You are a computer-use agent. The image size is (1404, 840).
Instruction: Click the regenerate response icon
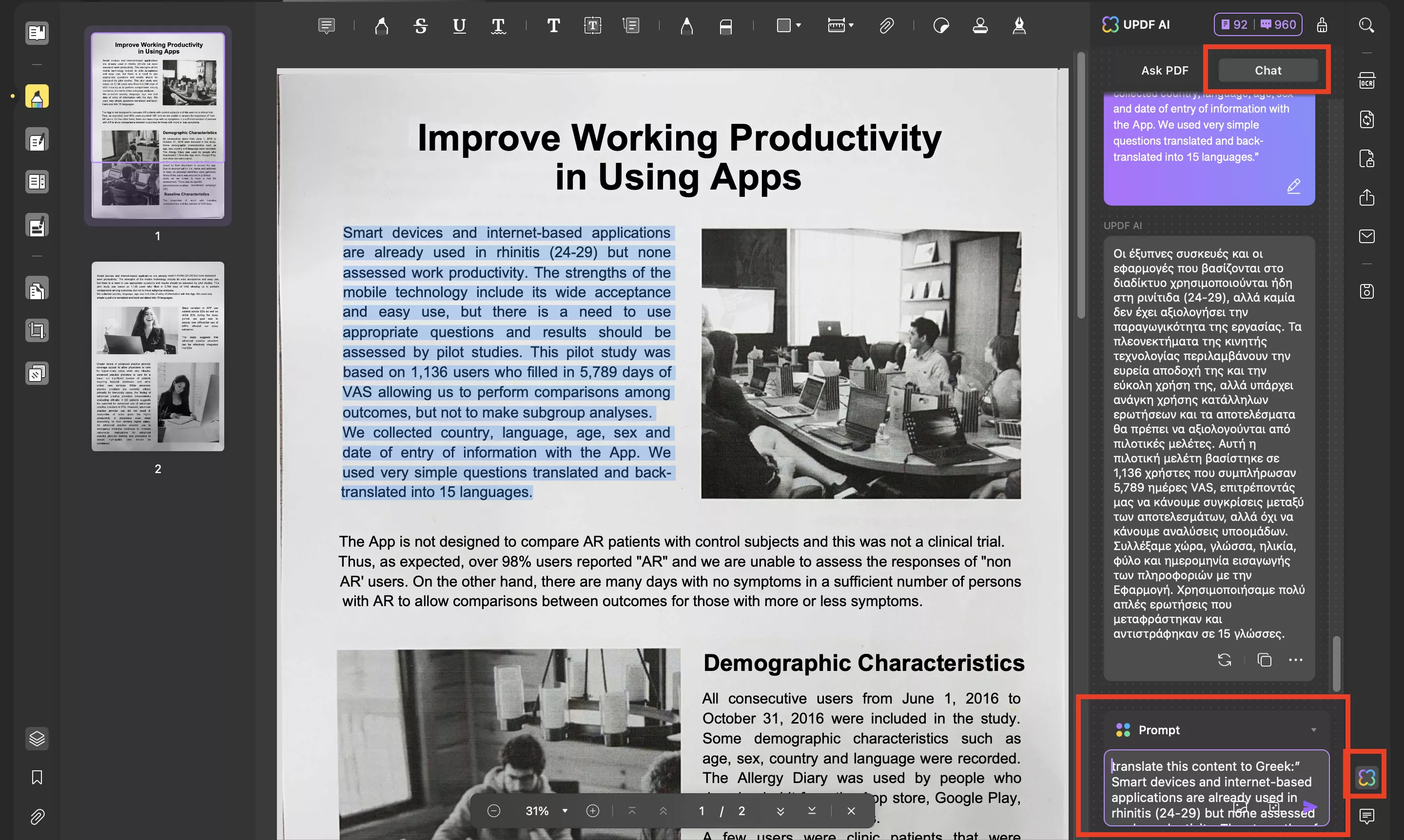tap(1225, 660)
